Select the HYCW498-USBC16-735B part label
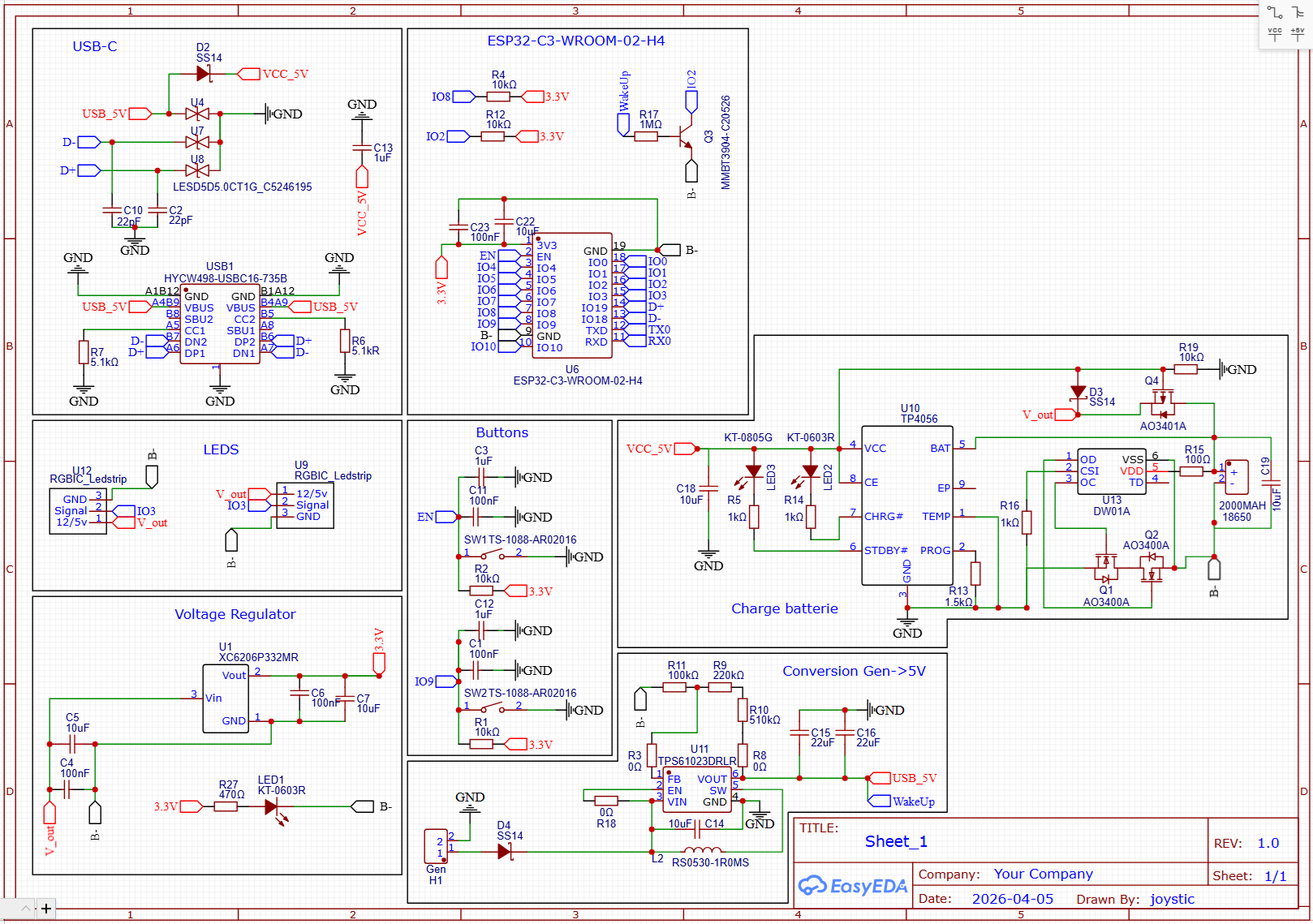The height and width of the screenshot is (924, 1313). click(x=226, y=278)
